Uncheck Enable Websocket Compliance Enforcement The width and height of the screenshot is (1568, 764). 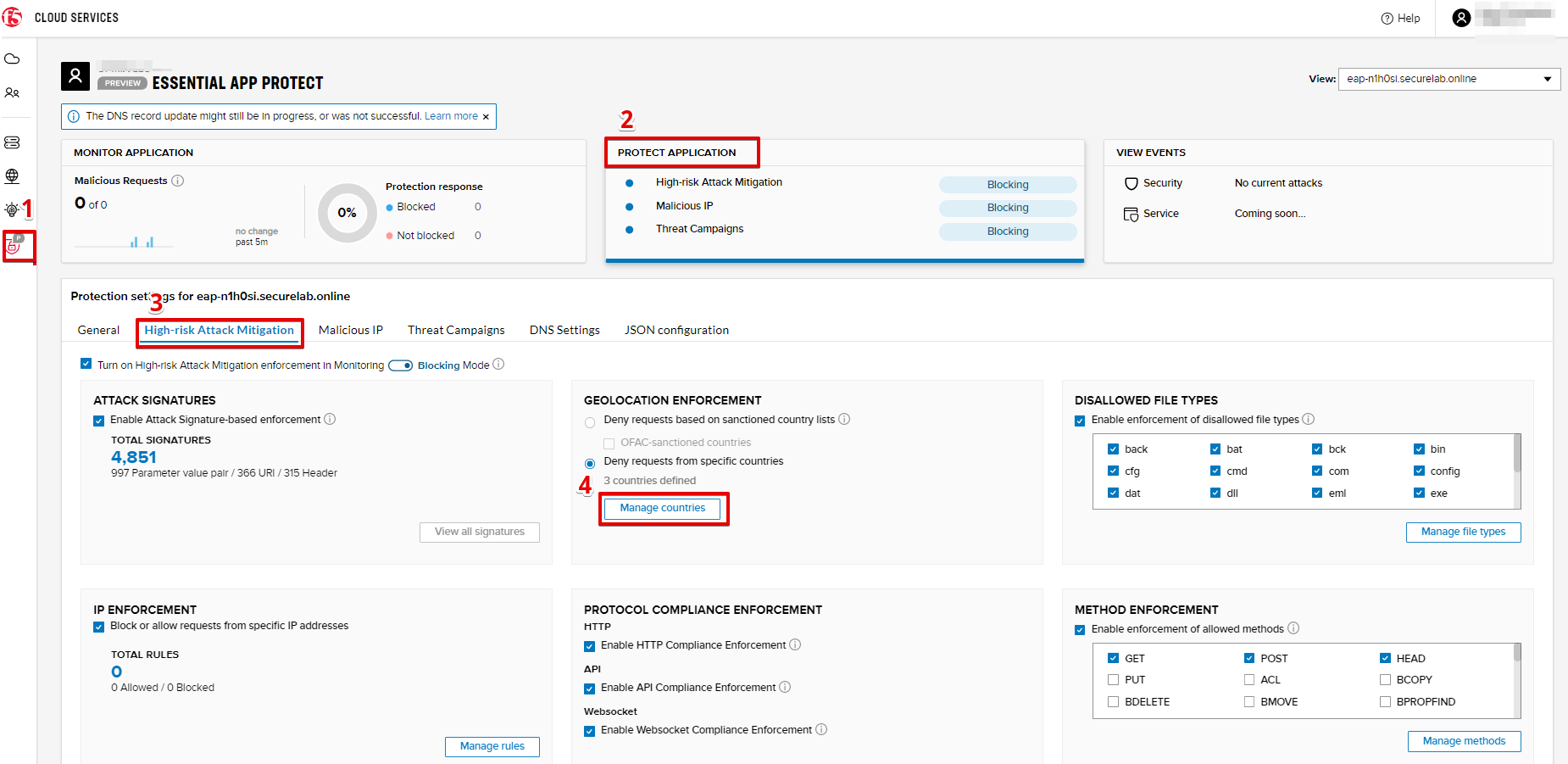click(589, 731)
